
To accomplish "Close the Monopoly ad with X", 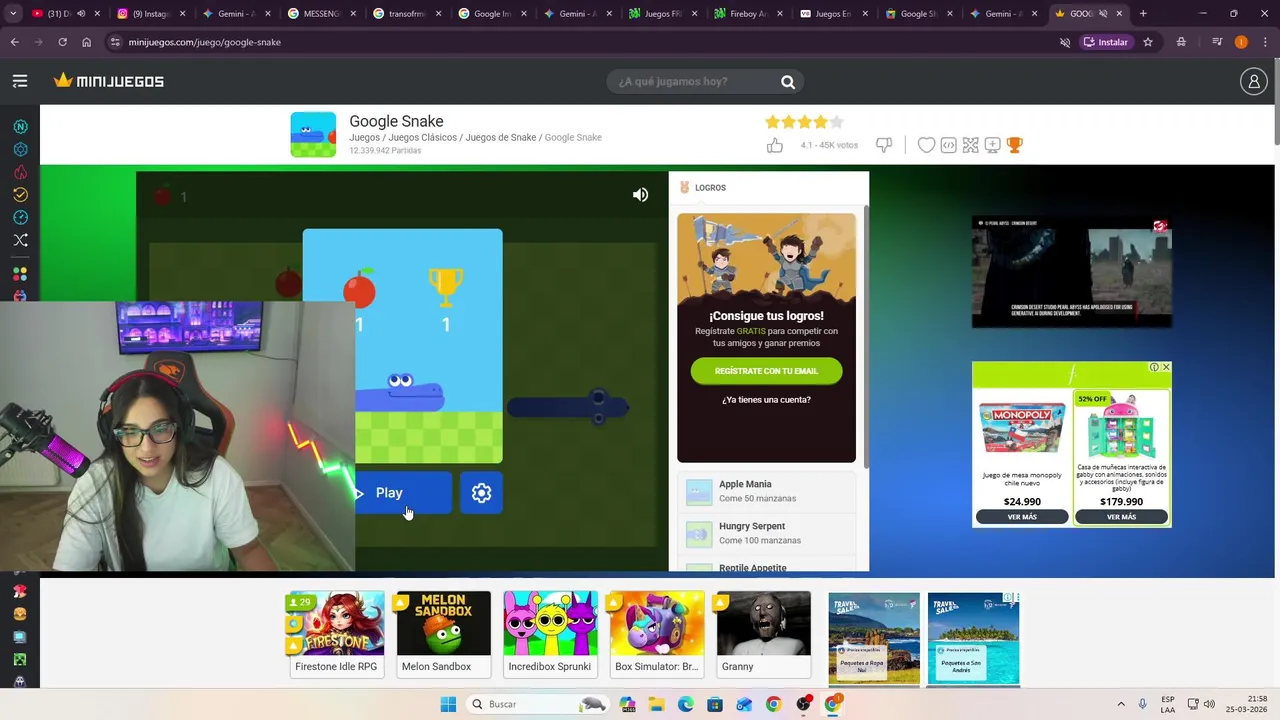I will 1165,367.
